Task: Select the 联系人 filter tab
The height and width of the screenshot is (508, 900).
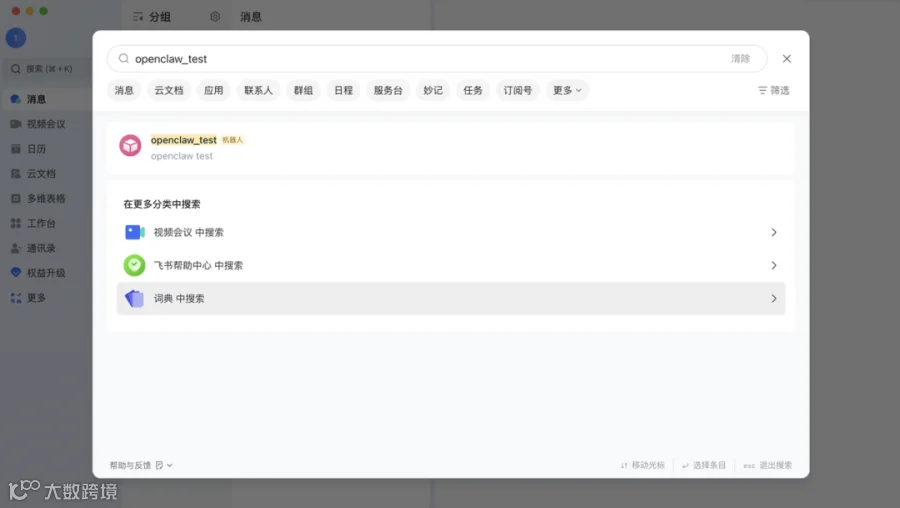Action: (x=258, y=90)
